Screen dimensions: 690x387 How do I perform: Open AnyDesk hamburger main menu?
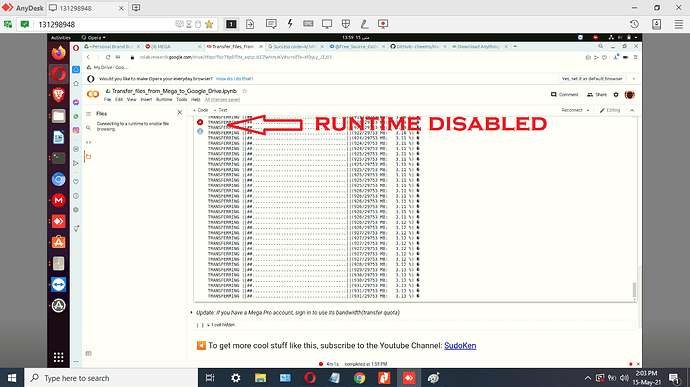pyautogui.click(x=679, y=24)
